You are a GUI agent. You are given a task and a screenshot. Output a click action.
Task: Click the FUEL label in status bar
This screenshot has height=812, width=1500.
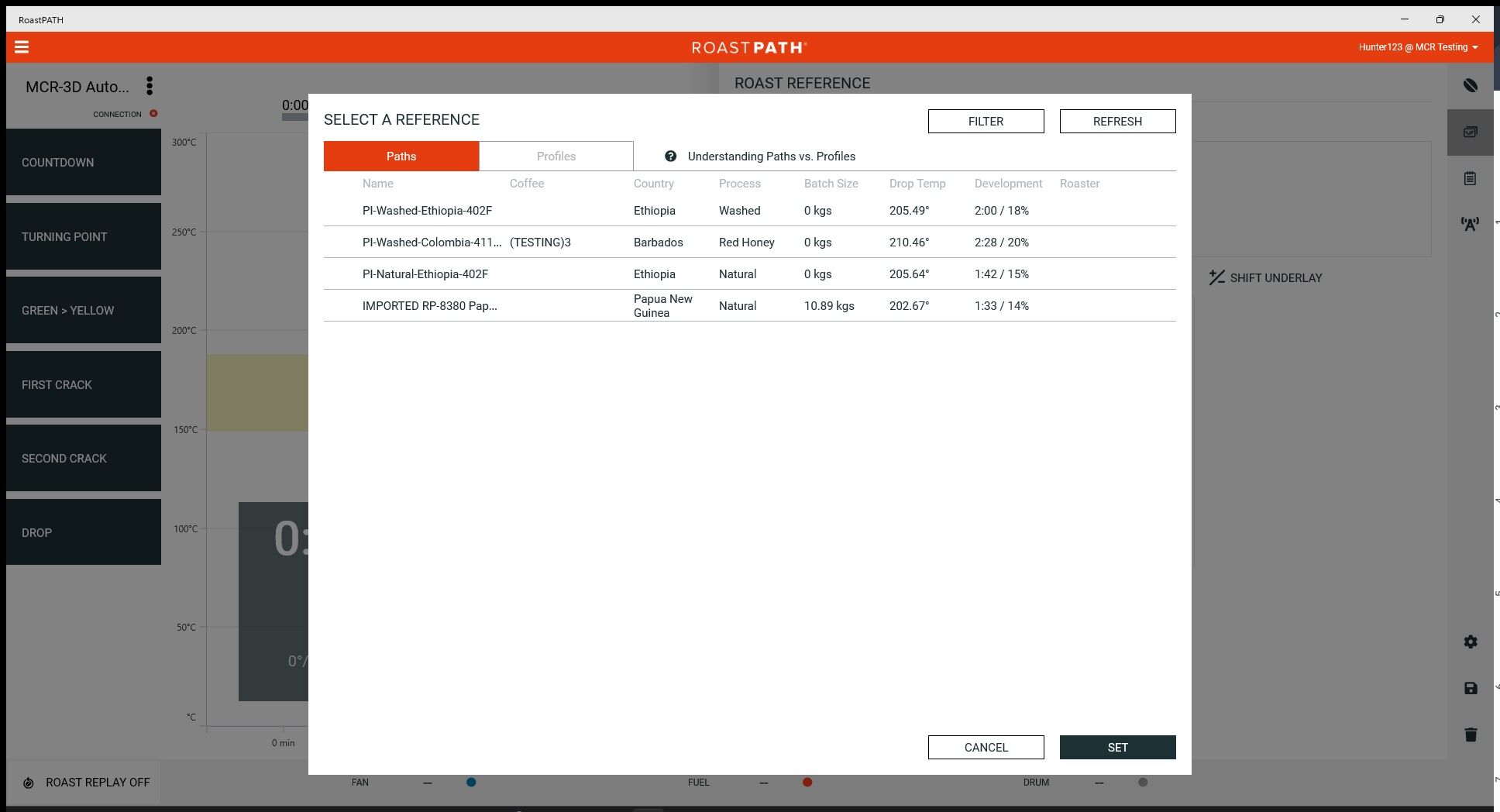(x=698, y=783)
